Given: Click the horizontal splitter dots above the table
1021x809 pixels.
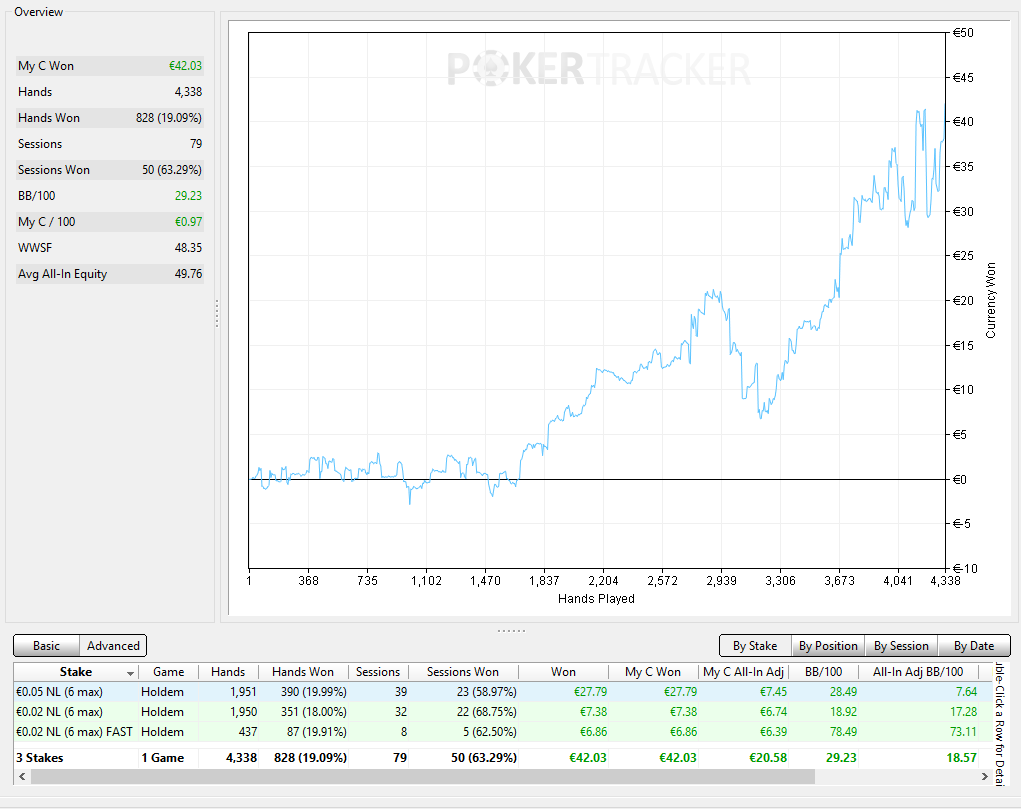Looking at the screenshot, I should (x=511, y=631).
